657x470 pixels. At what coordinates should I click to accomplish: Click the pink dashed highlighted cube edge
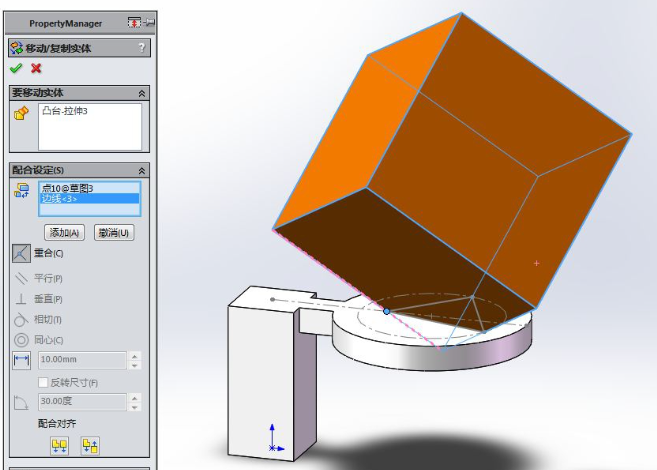[x=357, y=288]
